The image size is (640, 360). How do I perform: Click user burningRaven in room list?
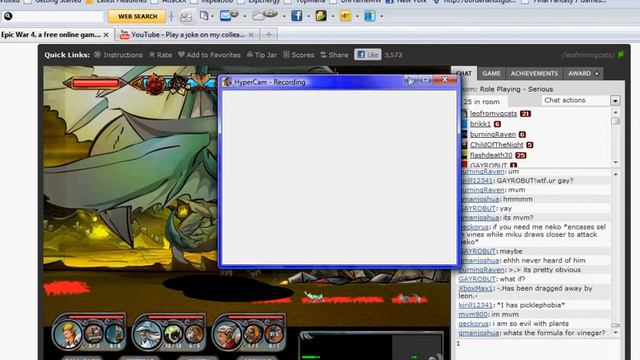click(493, 134)
